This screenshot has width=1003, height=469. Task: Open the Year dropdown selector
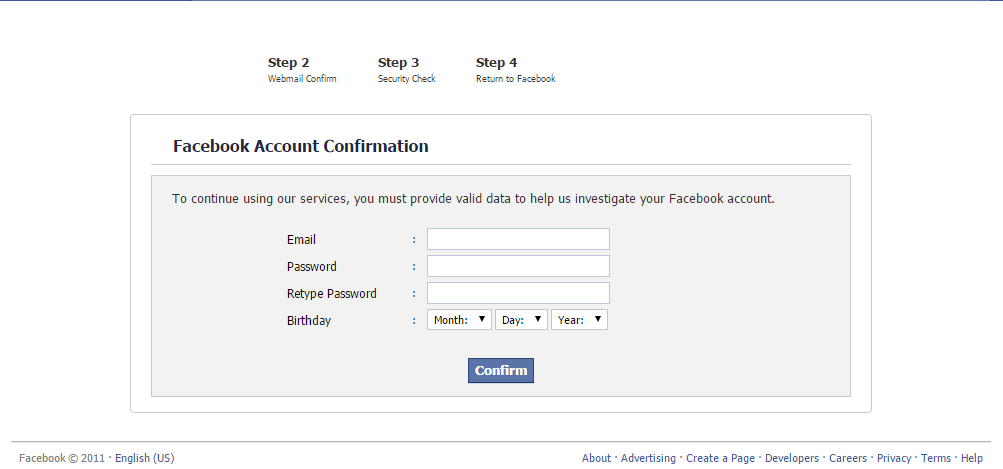(579, 320)
